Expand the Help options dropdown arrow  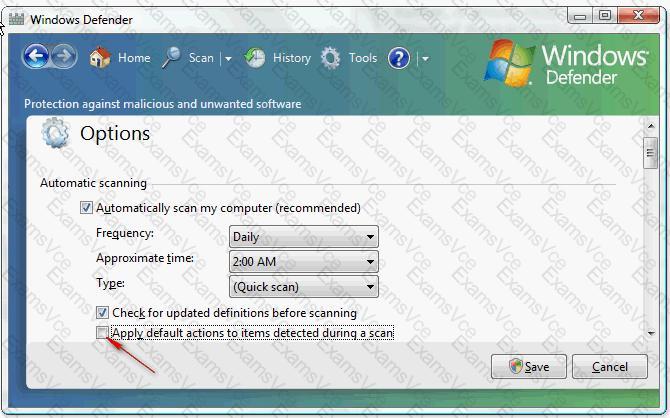coord(425,59)
